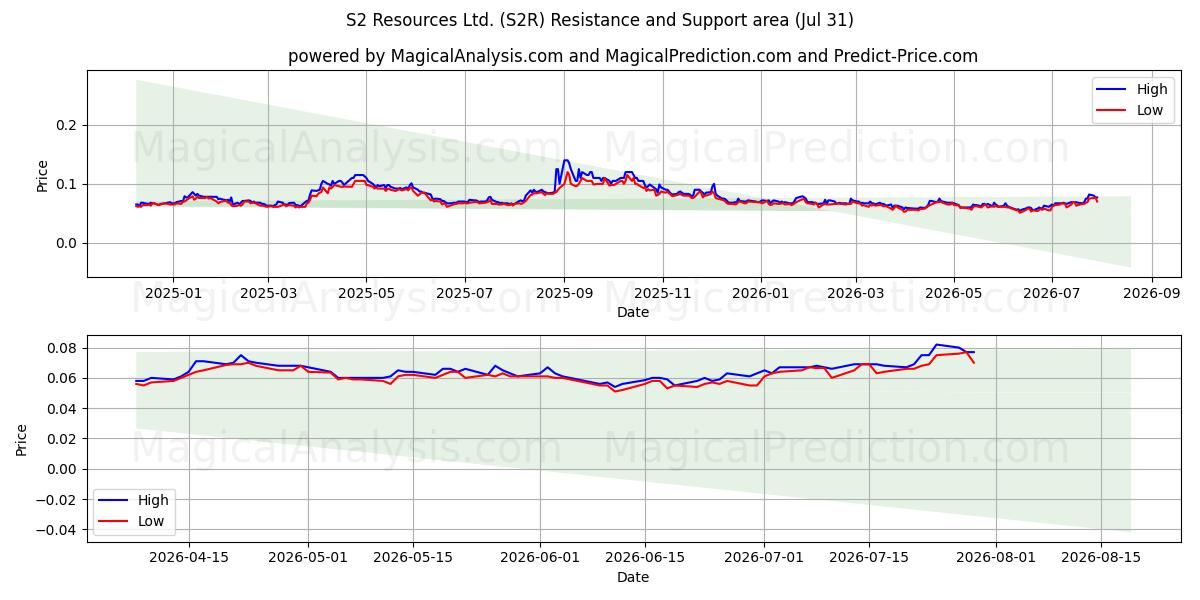The image size is (1200, 600).
Task: Click the top chart 'Price' y-axis label
Action: coord(42,174)
